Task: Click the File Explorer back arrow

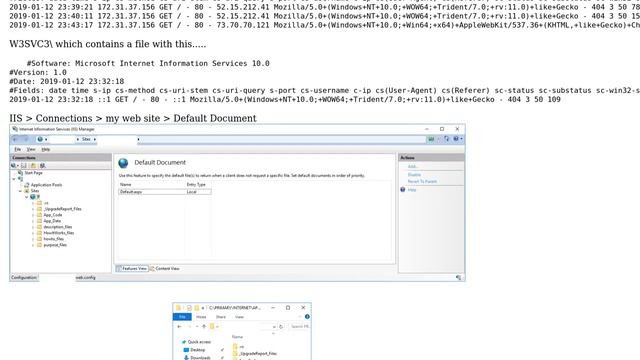Action: pyautogui.click(x=179, y=327)
